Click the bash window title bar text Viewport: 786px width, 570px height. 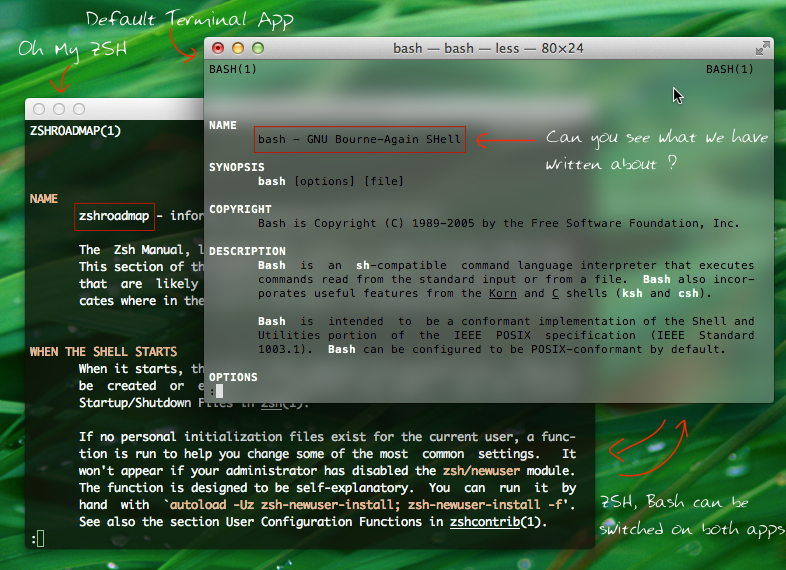click(x=488, y=48)
